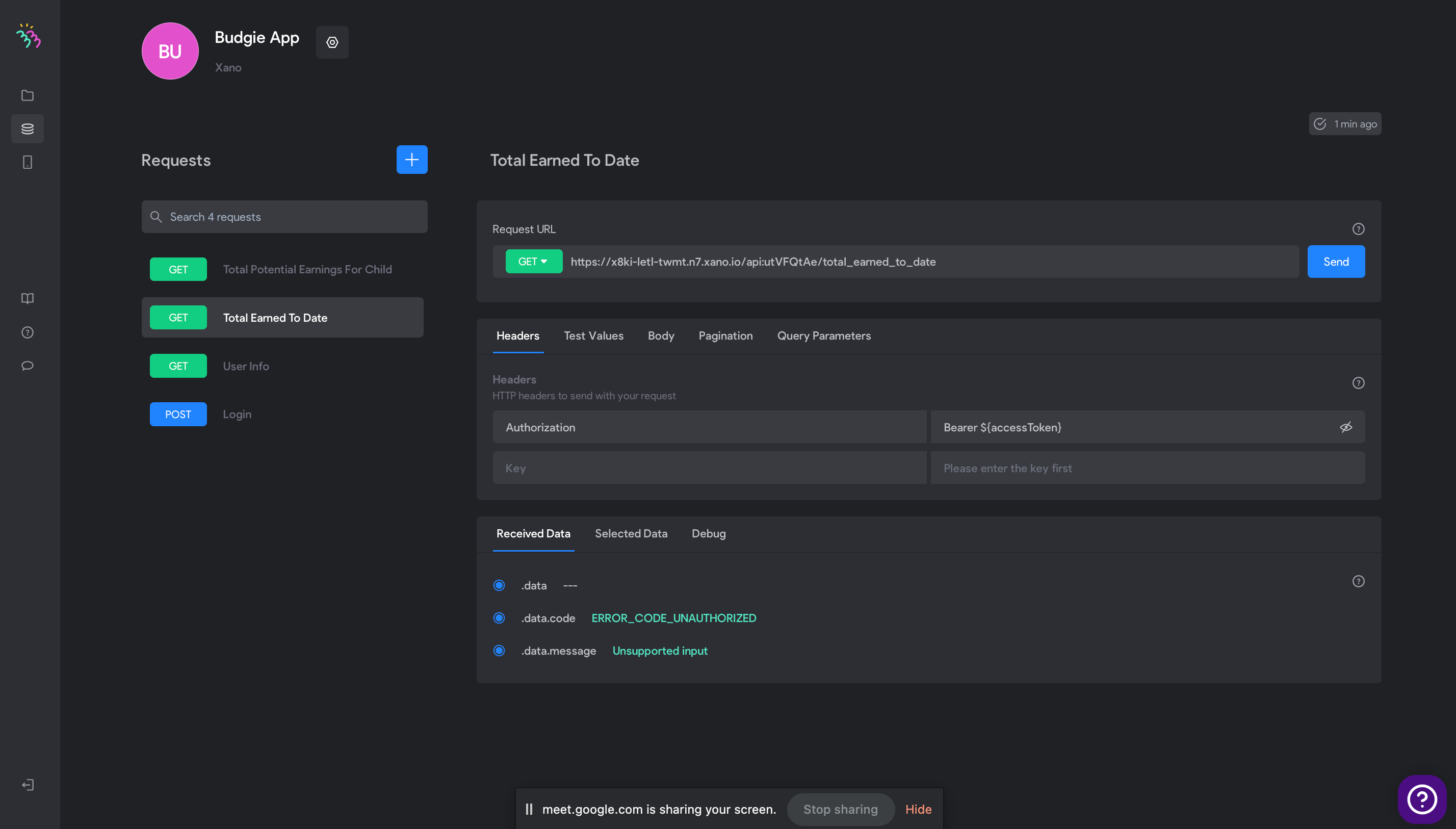Open the chat bubble sidebar icon

pyautogui.click(x=28, y=366)
